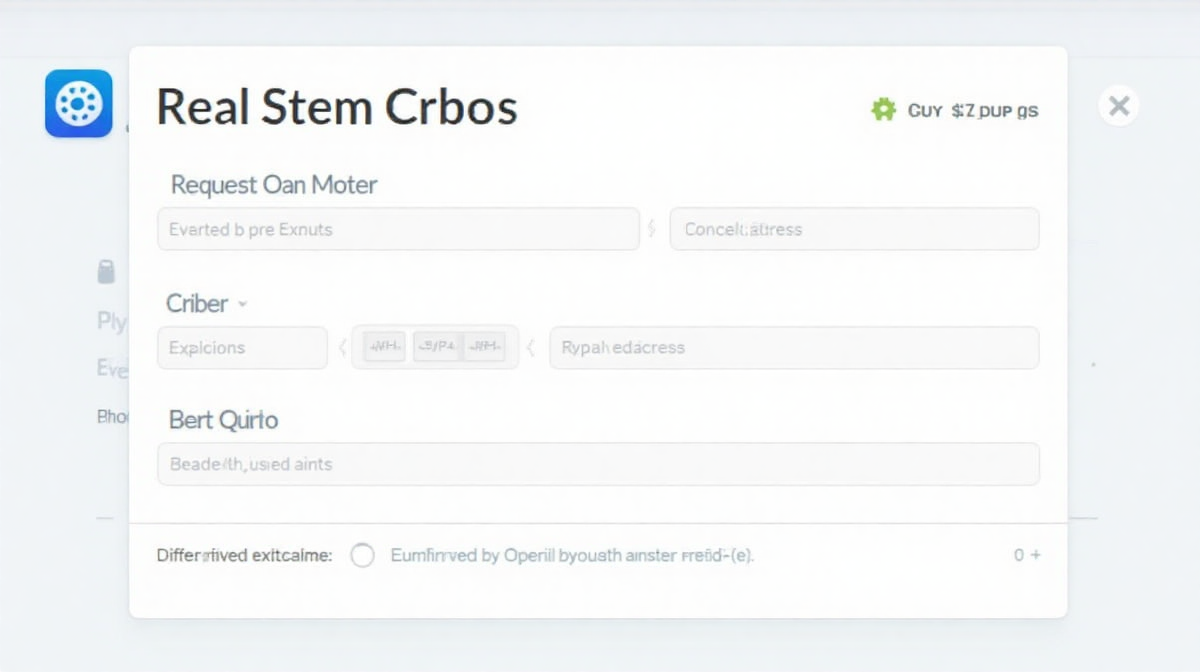Select the first segmented option button
Viewport: 1200px width, 672px height.
click(384, 347)
